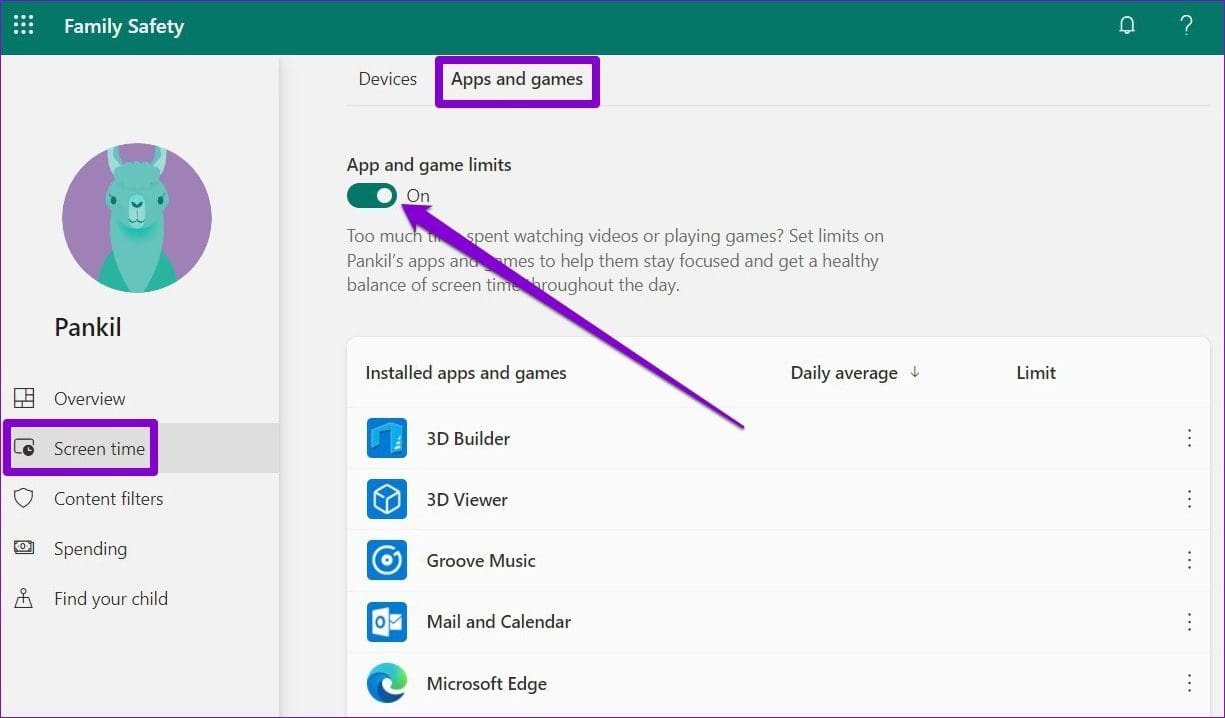The image size is (1225, 718).
Task: Switch to the Devices tab
Action: point(388,79)
